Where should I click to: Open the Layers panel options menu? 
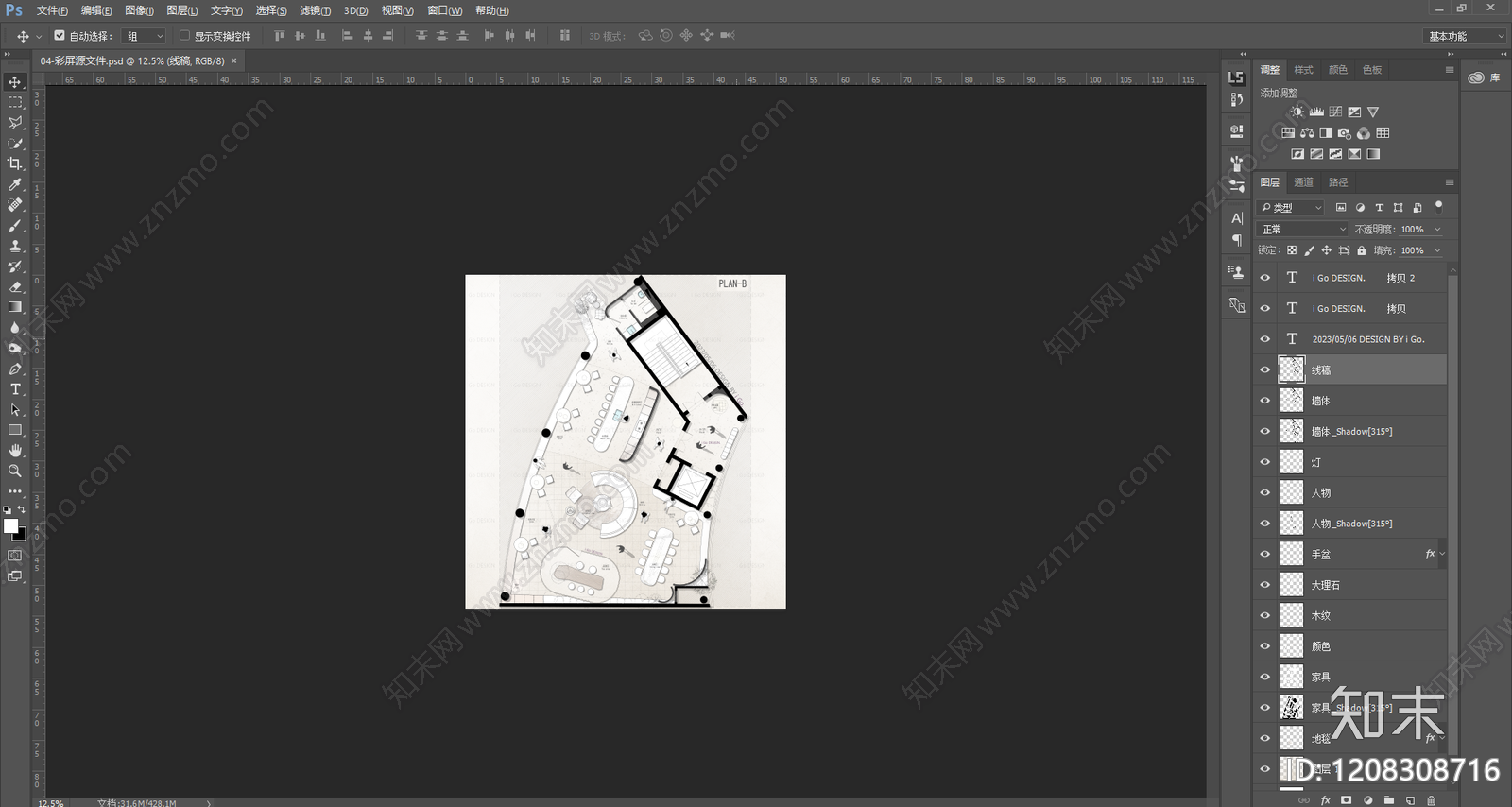tap(1450, 182)
